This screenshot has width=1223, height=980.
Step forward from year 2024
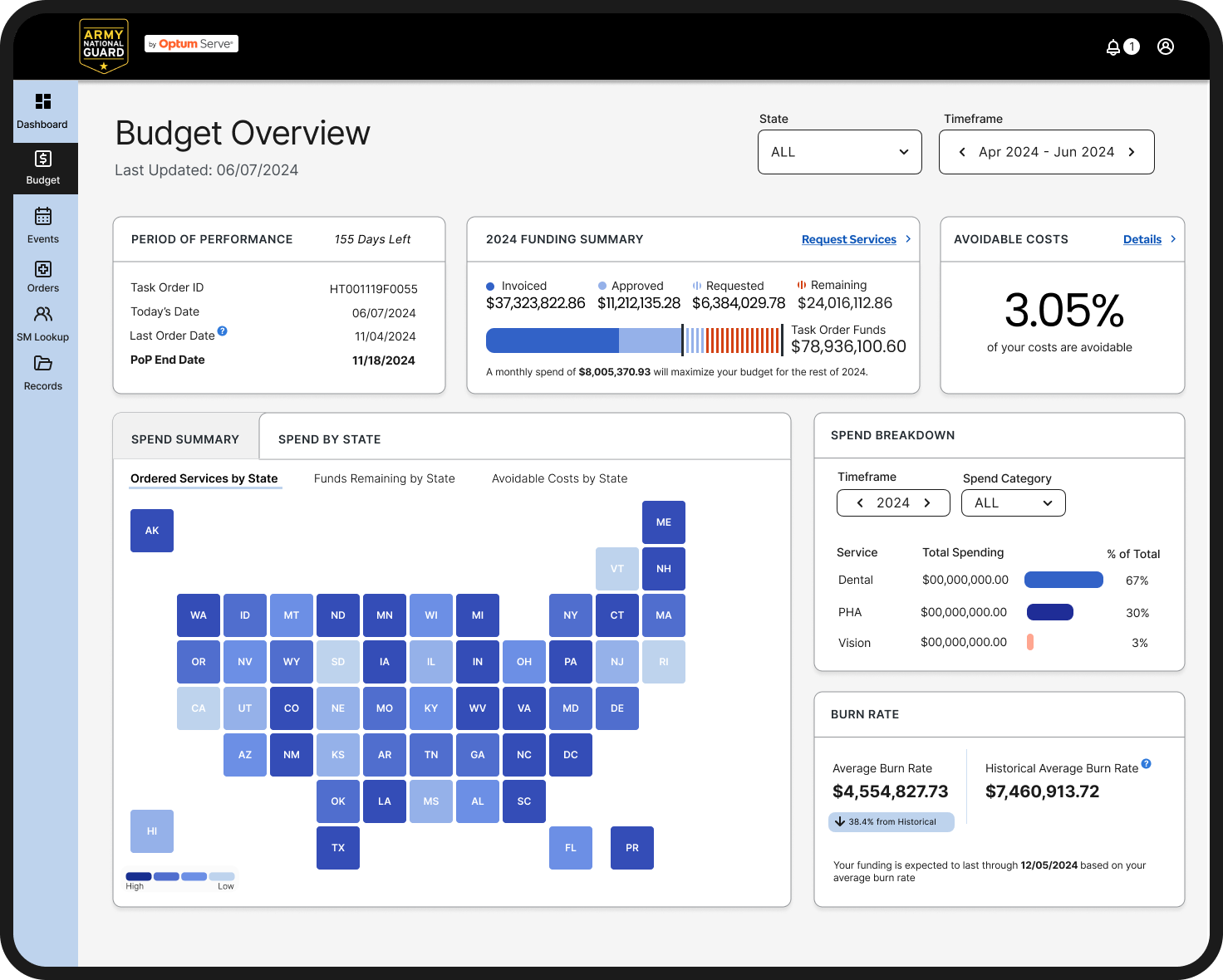coord(927,503)
